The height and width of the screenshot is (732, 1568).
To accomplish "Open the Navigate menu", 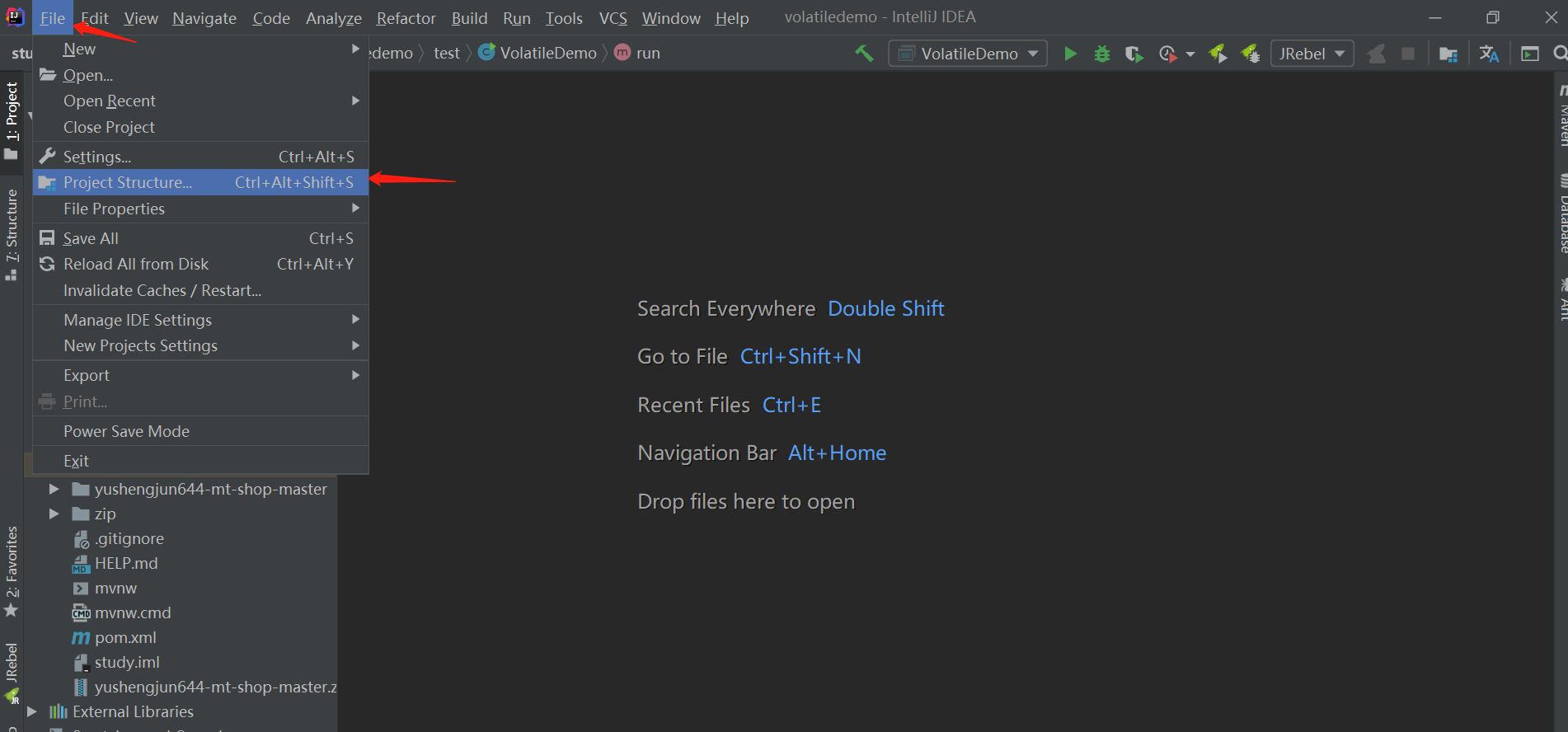I will [204, 17].
